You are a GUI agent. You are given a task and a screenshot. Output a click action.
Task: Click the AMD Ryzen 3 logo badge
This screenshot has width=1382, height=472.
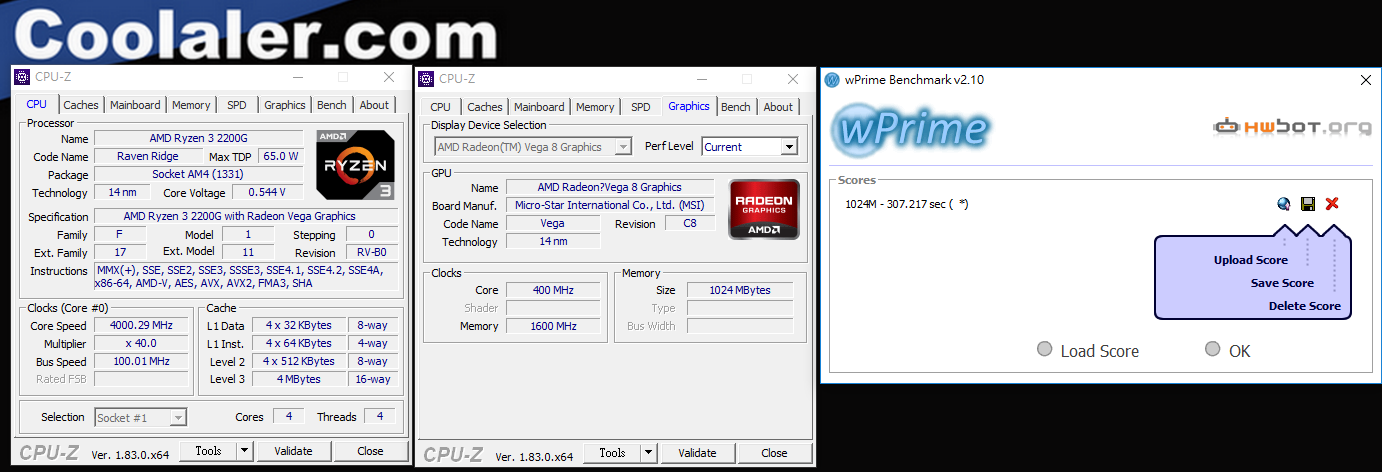(x=355, y=165)
